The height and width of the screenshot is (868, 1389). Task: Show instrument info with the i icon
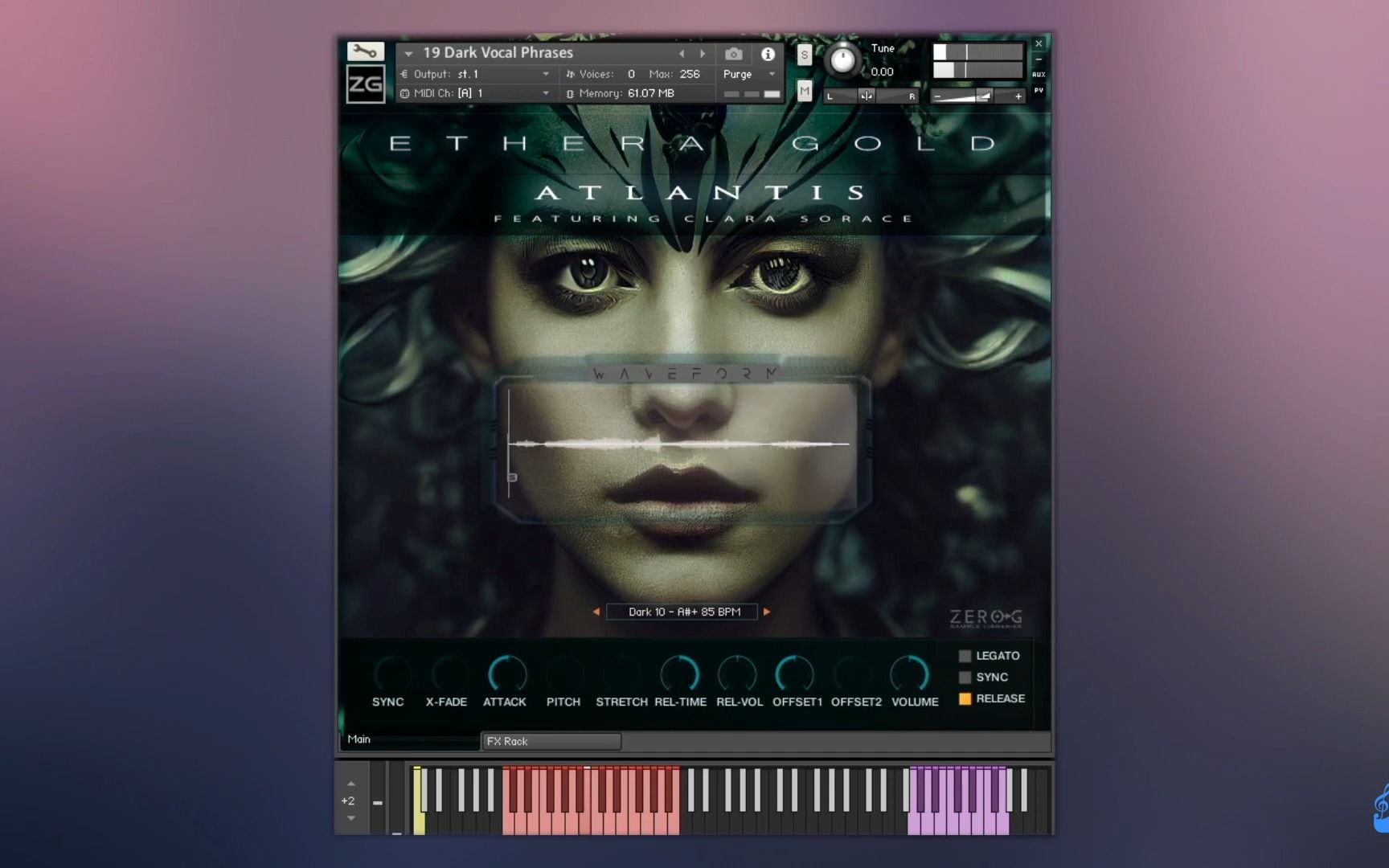pos(768,54)
